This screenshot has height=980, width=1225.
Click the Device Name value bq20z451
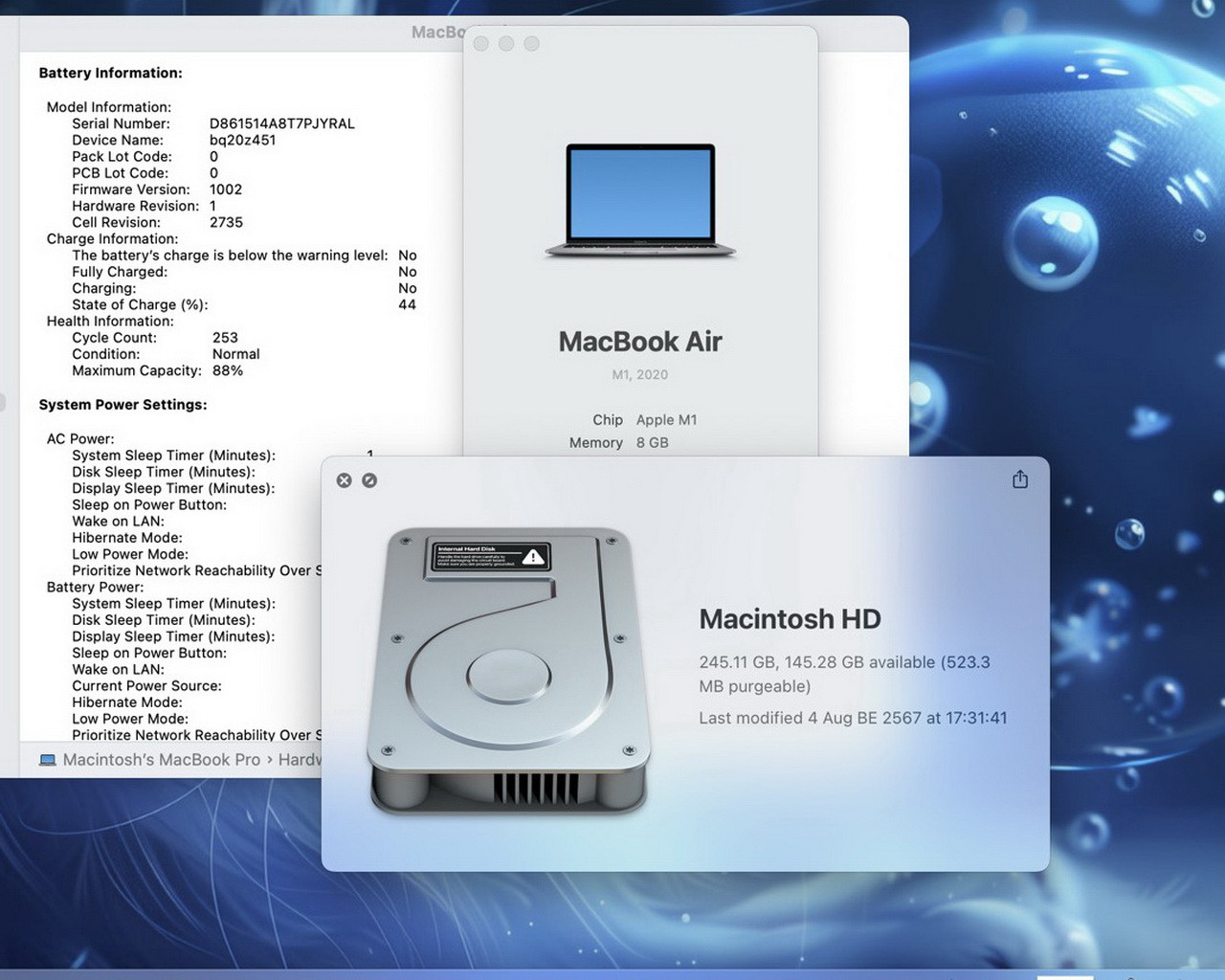tap(243, 140)
